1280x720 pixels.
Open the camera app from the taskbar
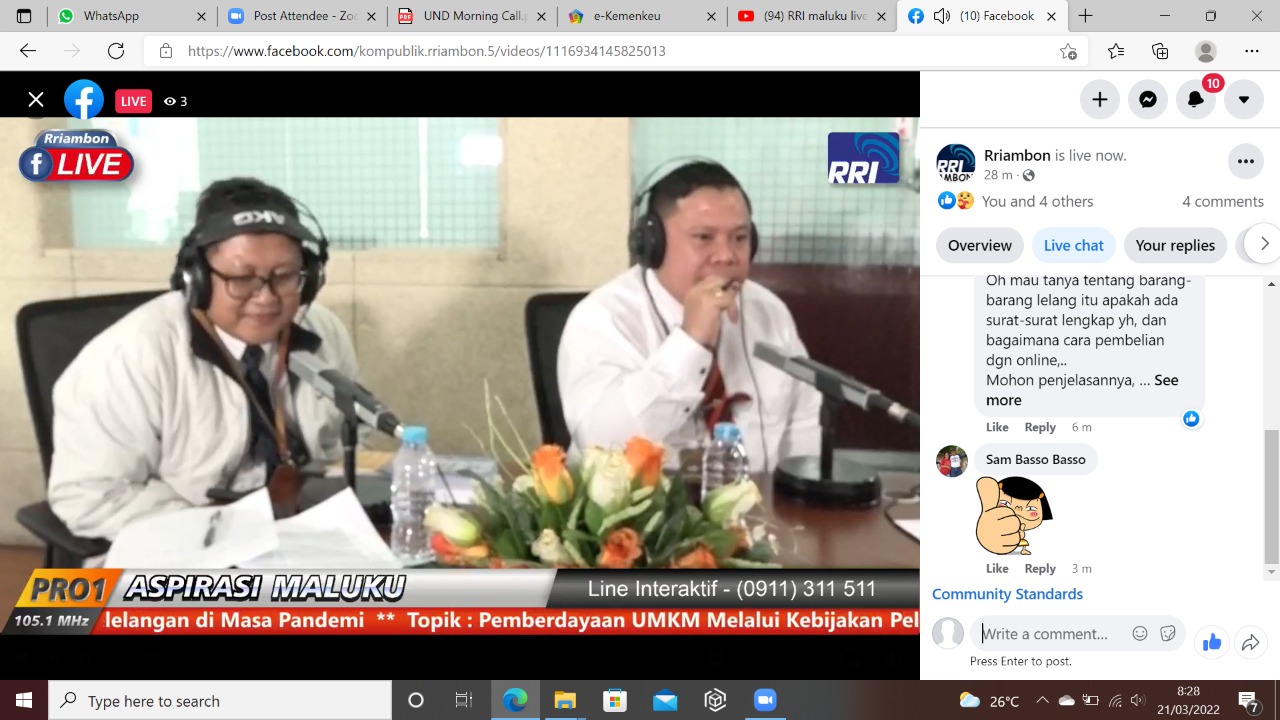point(765,700)
